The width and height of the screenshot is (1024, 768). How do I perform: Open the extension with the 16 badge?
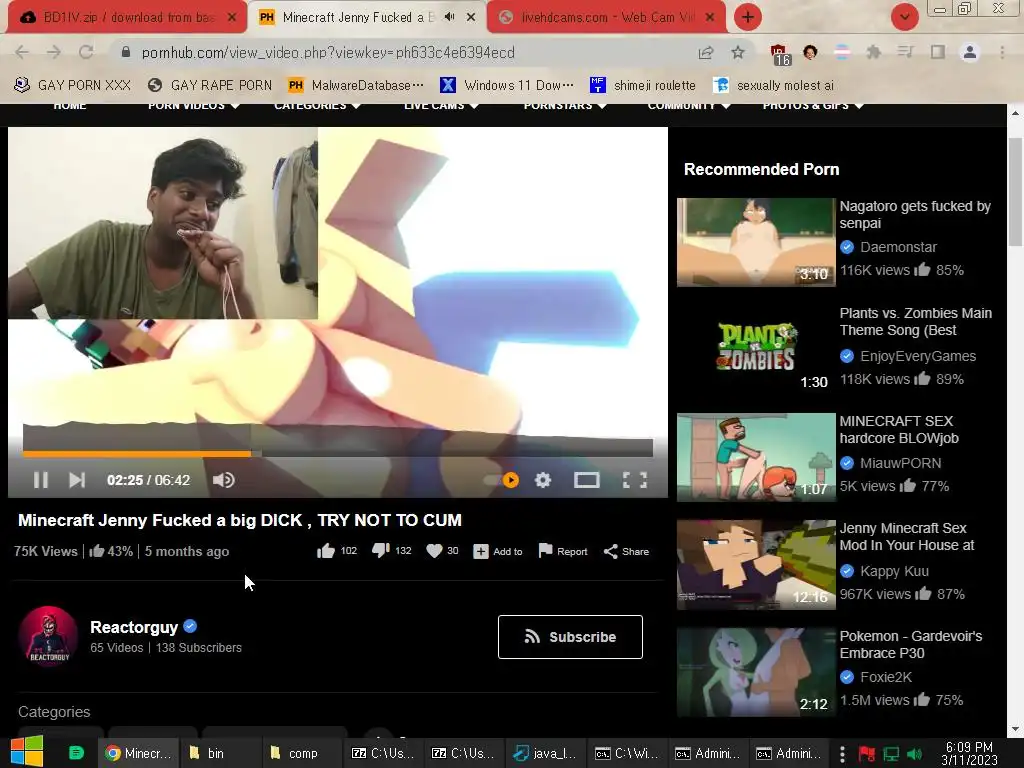(x=780, y=54)
